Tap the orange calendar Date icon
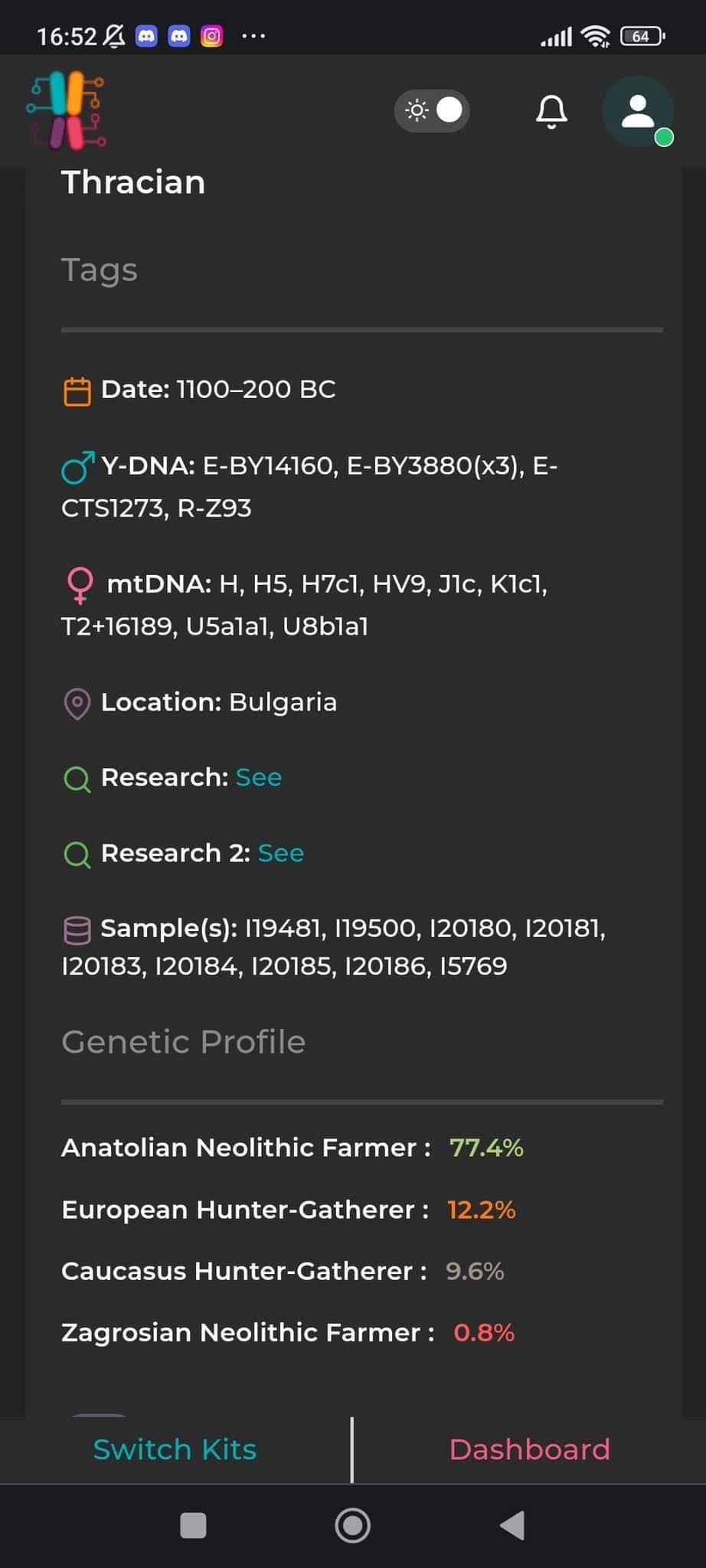This screenshot has height=1568, width=706. [x=77, y=391]
